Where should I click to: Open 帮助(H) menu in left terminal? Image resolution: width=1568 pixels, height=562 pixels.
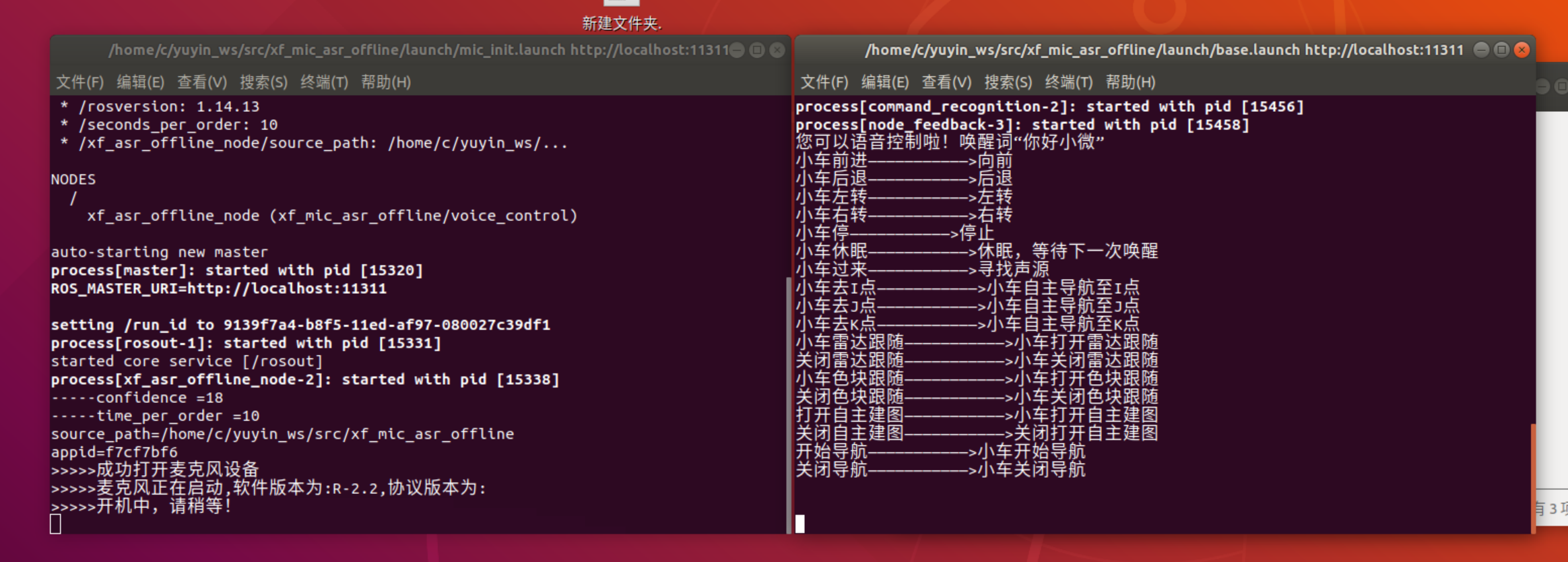[386, 82]
